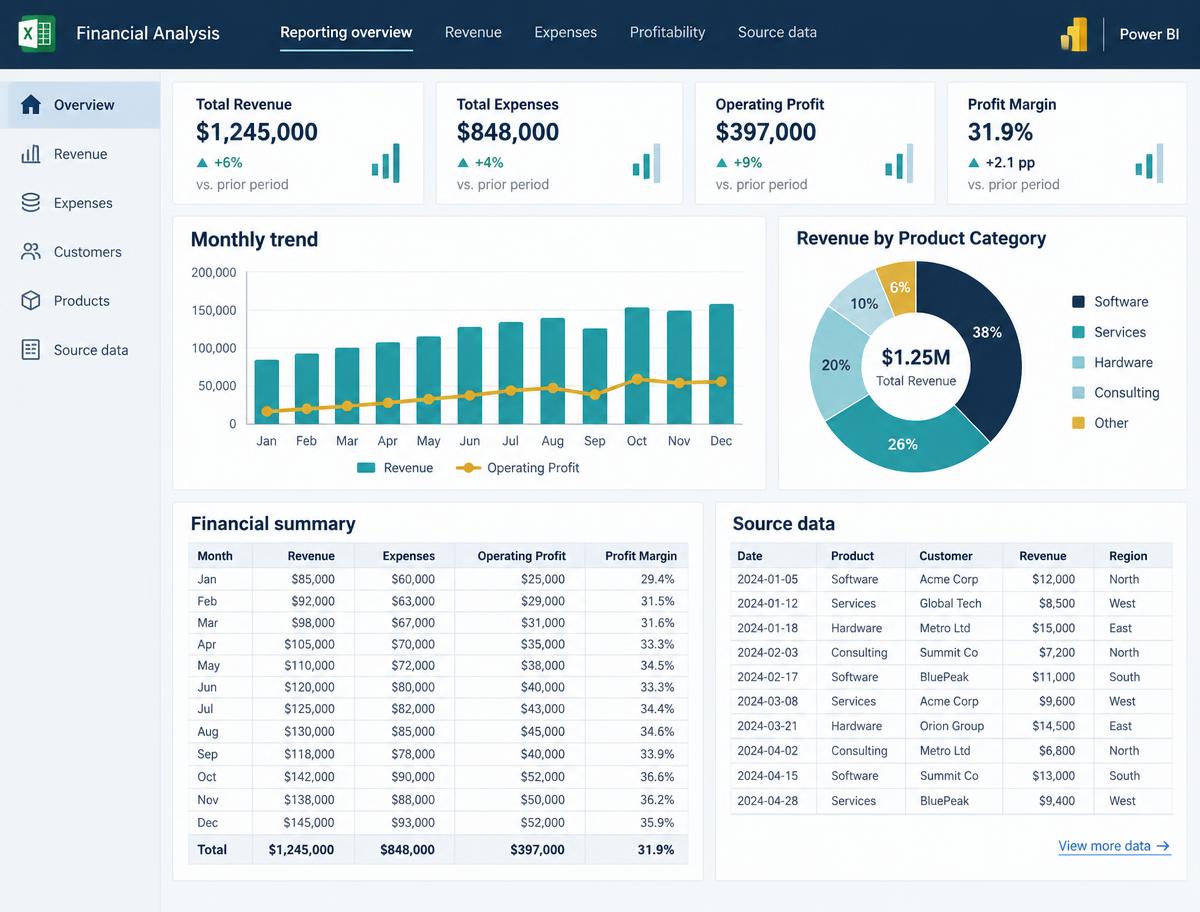
Task: Click the Services legend color swatch
Action: [x=1078, y=332]
